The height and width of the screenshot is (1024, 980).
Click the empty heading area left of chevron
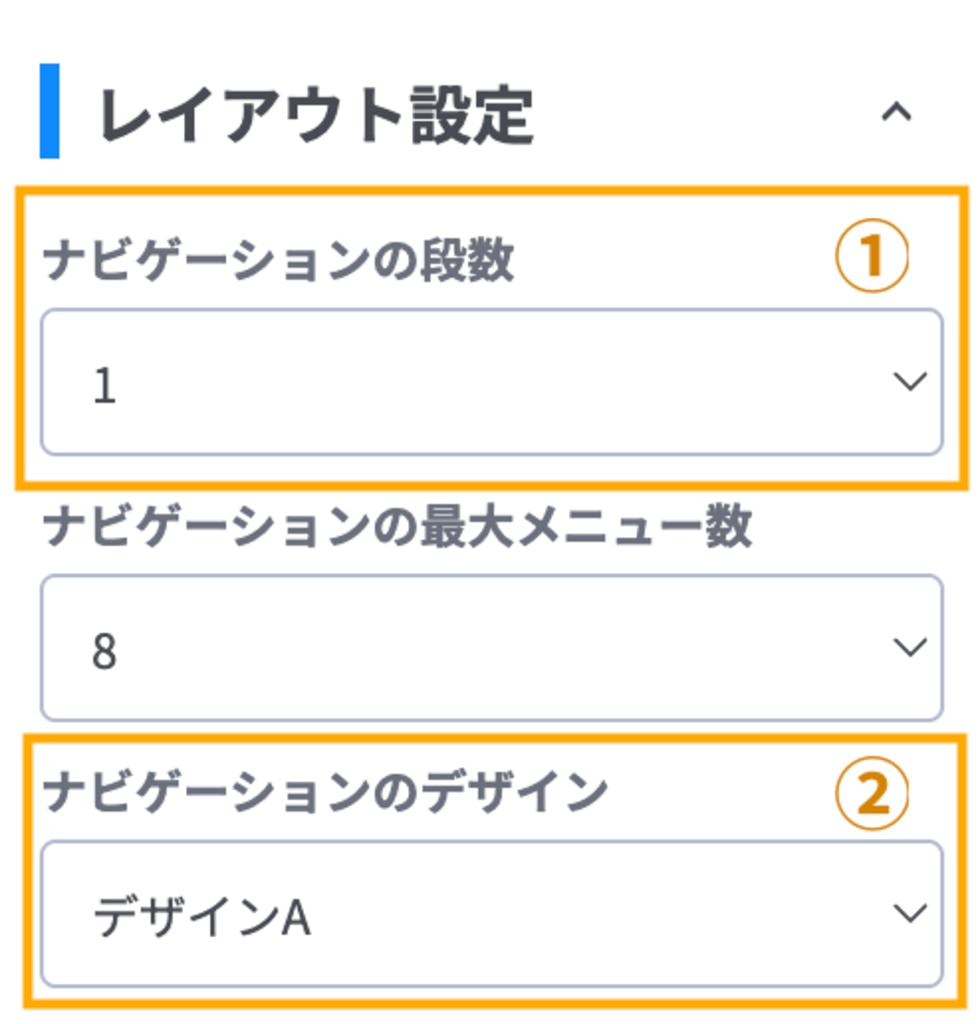click(700, 113)
